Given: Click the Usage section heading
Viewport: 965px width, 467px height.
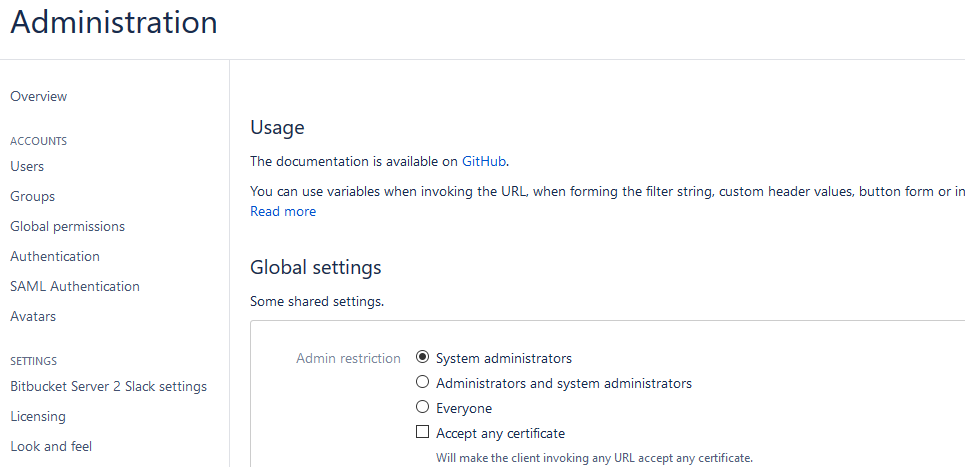Looking at the screenshot, I should point(277,127).
